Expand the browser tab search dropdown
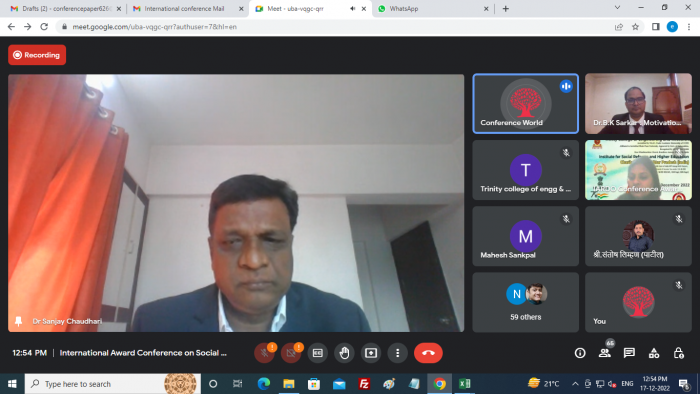Viewport: 700px width, 394px height. point(617,8)
